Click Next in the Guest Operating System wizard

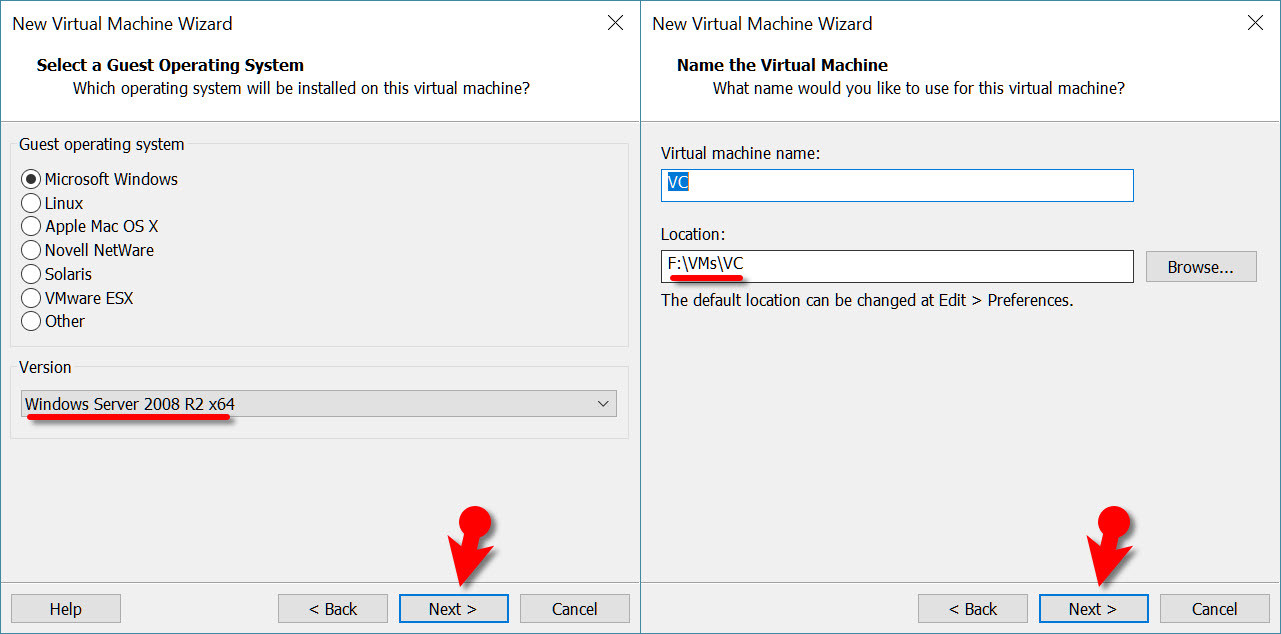coord(453,609)
